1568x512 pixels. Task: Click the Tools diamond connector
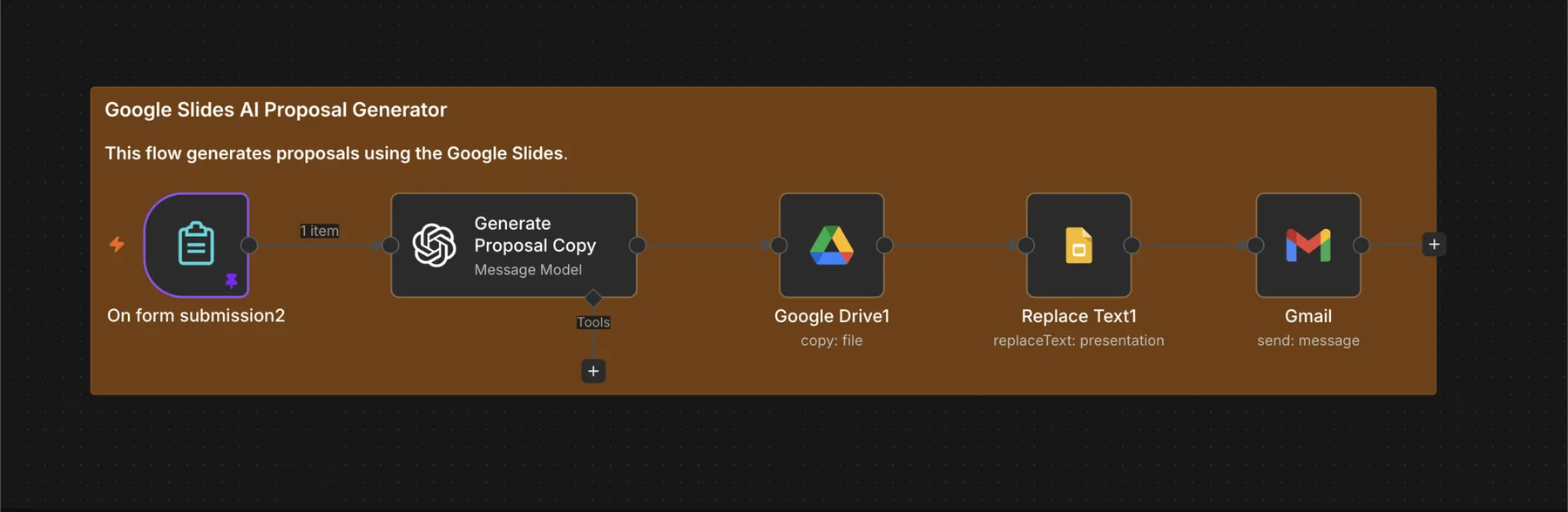tap(593, 299)
